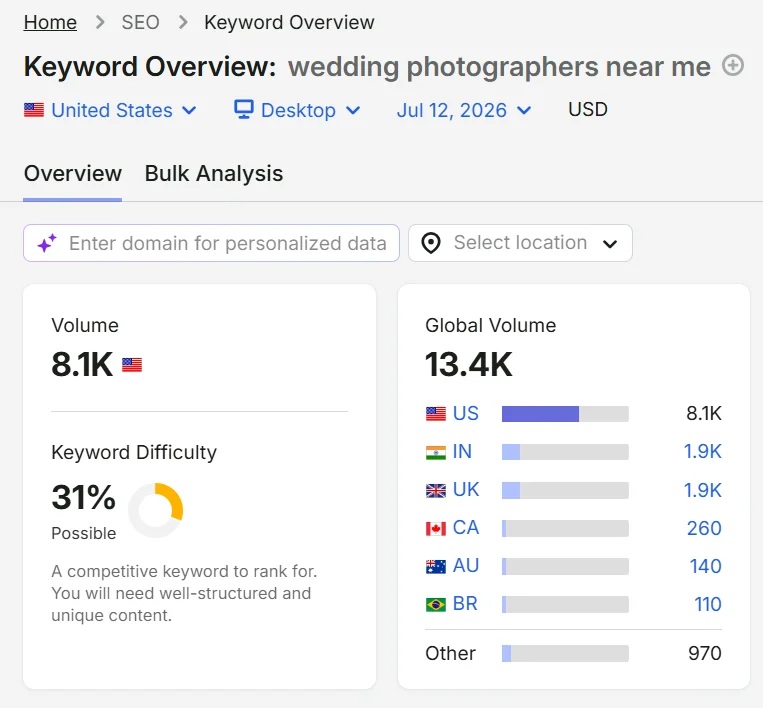763x708 pixels.
Task: Click the Desktop dropdown chevron
Action: pyautogui.click(x=353, y=110)
